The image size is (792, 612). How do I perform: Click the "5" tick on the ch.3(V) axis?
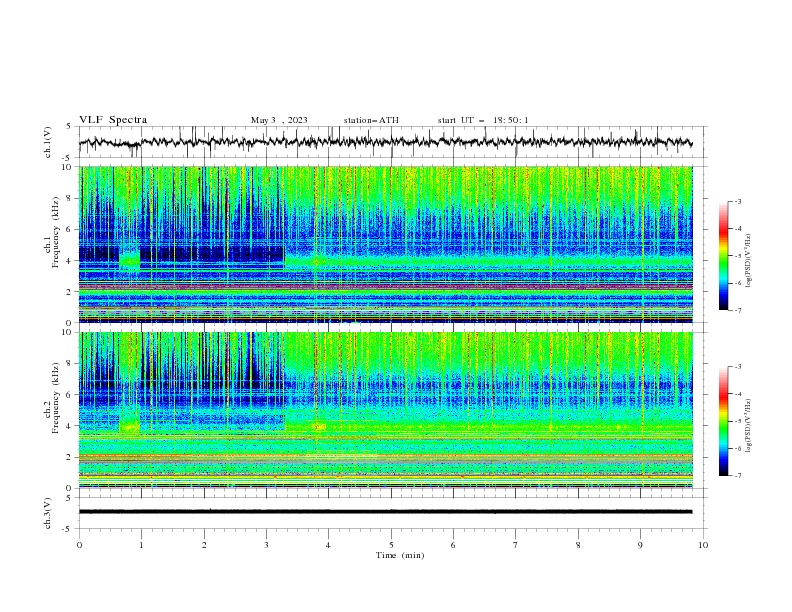click(69, 498)
